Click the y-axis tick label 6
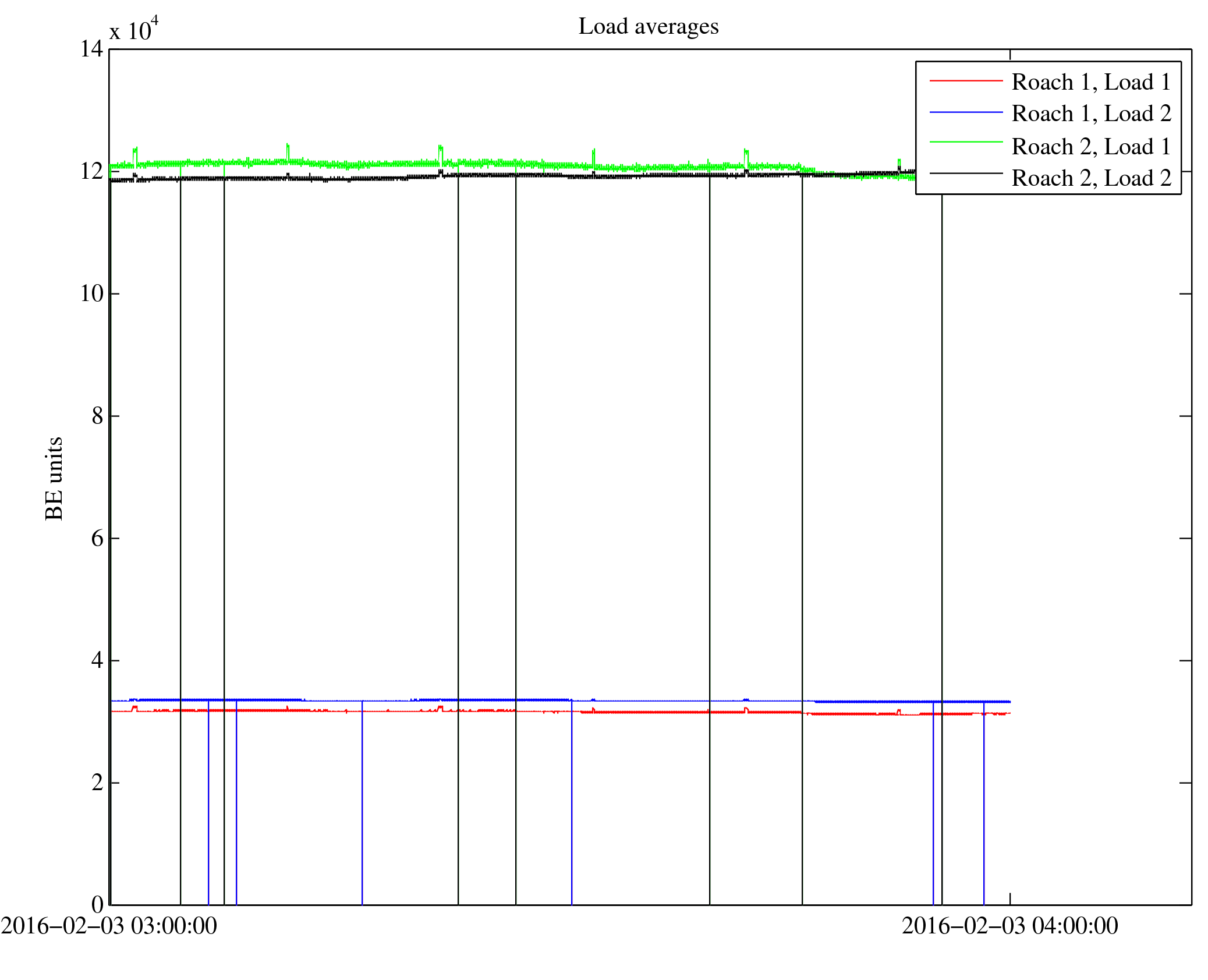Image resolution: width=1208 pixels, height=980 pixels. click(97, 538)
